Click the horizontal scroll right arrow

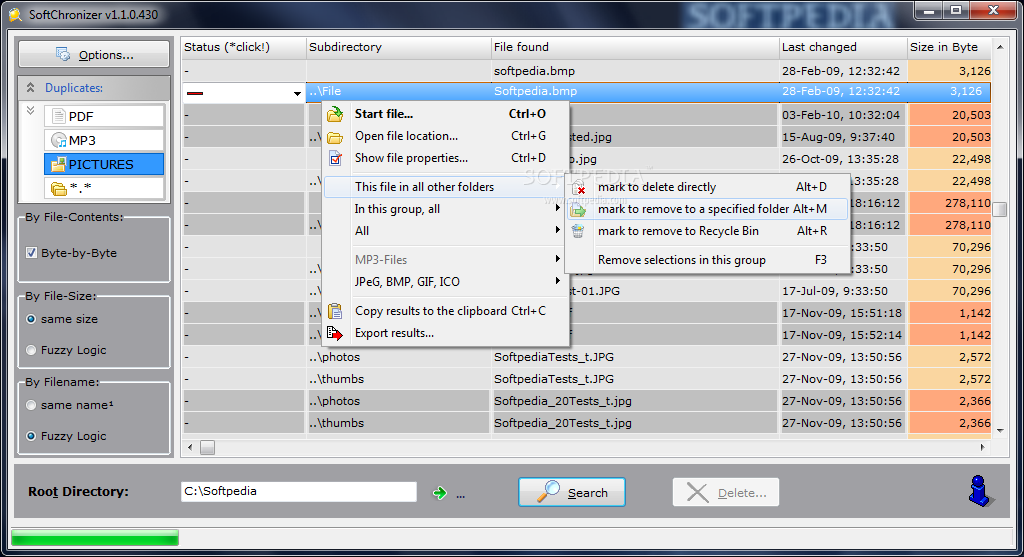[x=982, y=447]
